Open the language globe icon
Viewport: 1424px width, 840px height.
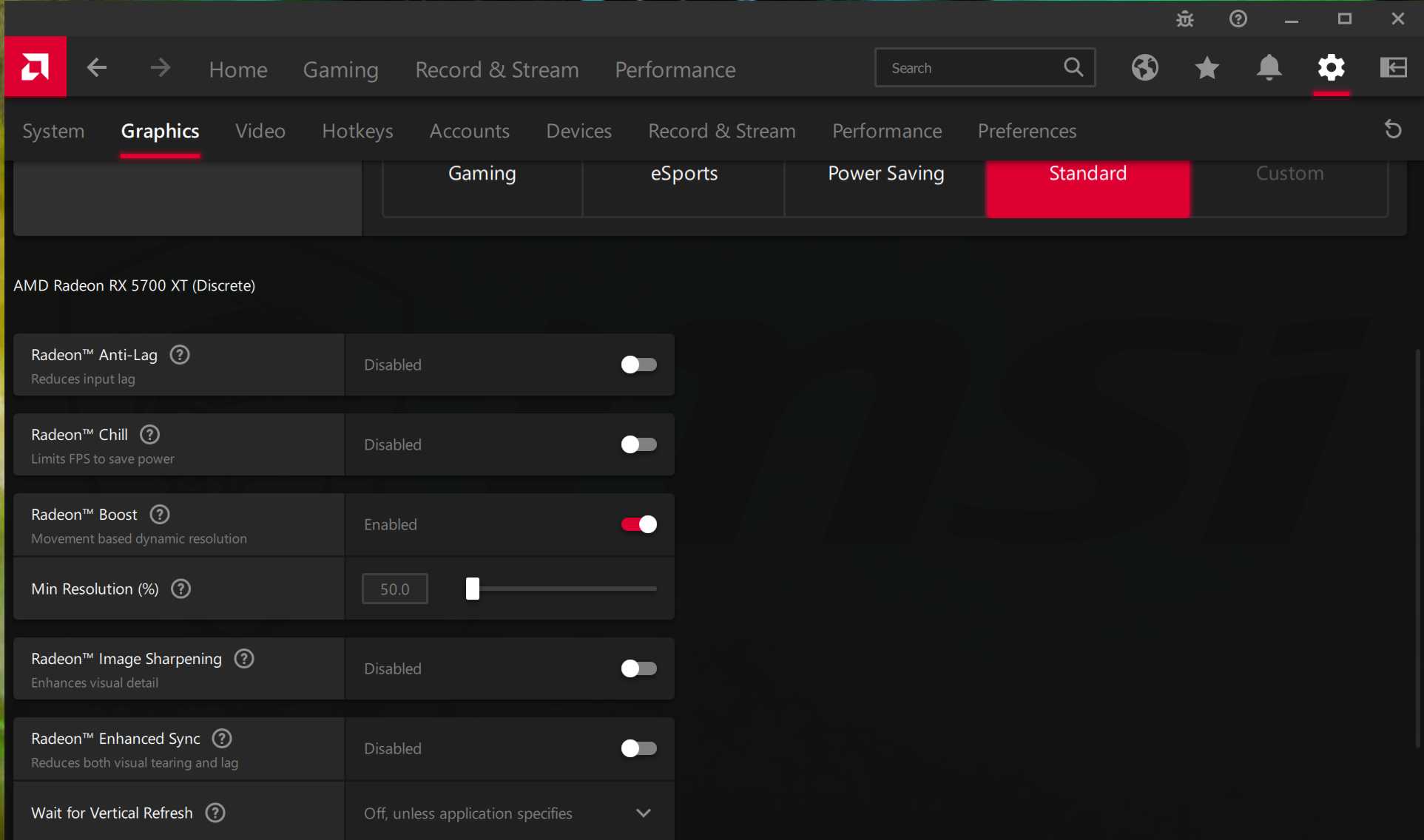[1145, 67]
